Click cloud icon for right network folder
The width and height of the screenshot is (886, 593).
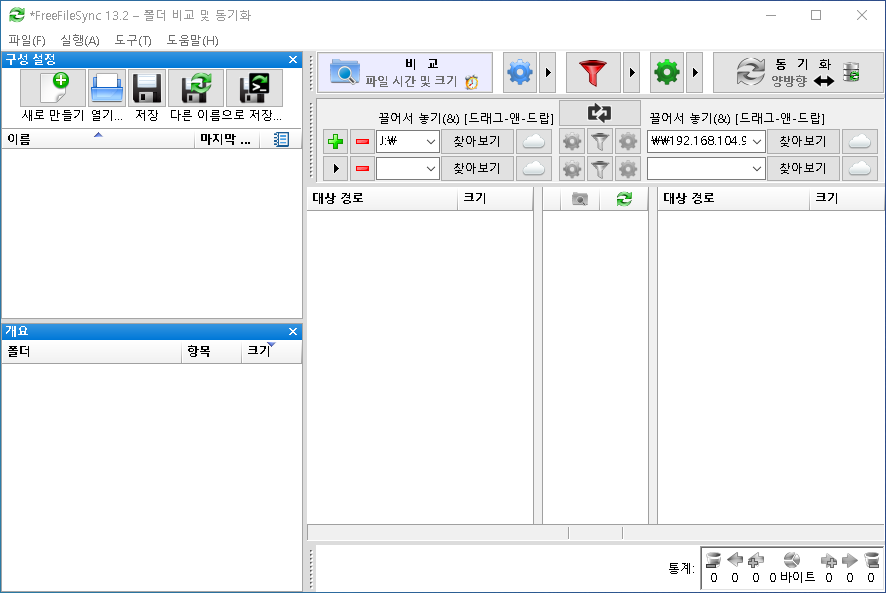859,141
